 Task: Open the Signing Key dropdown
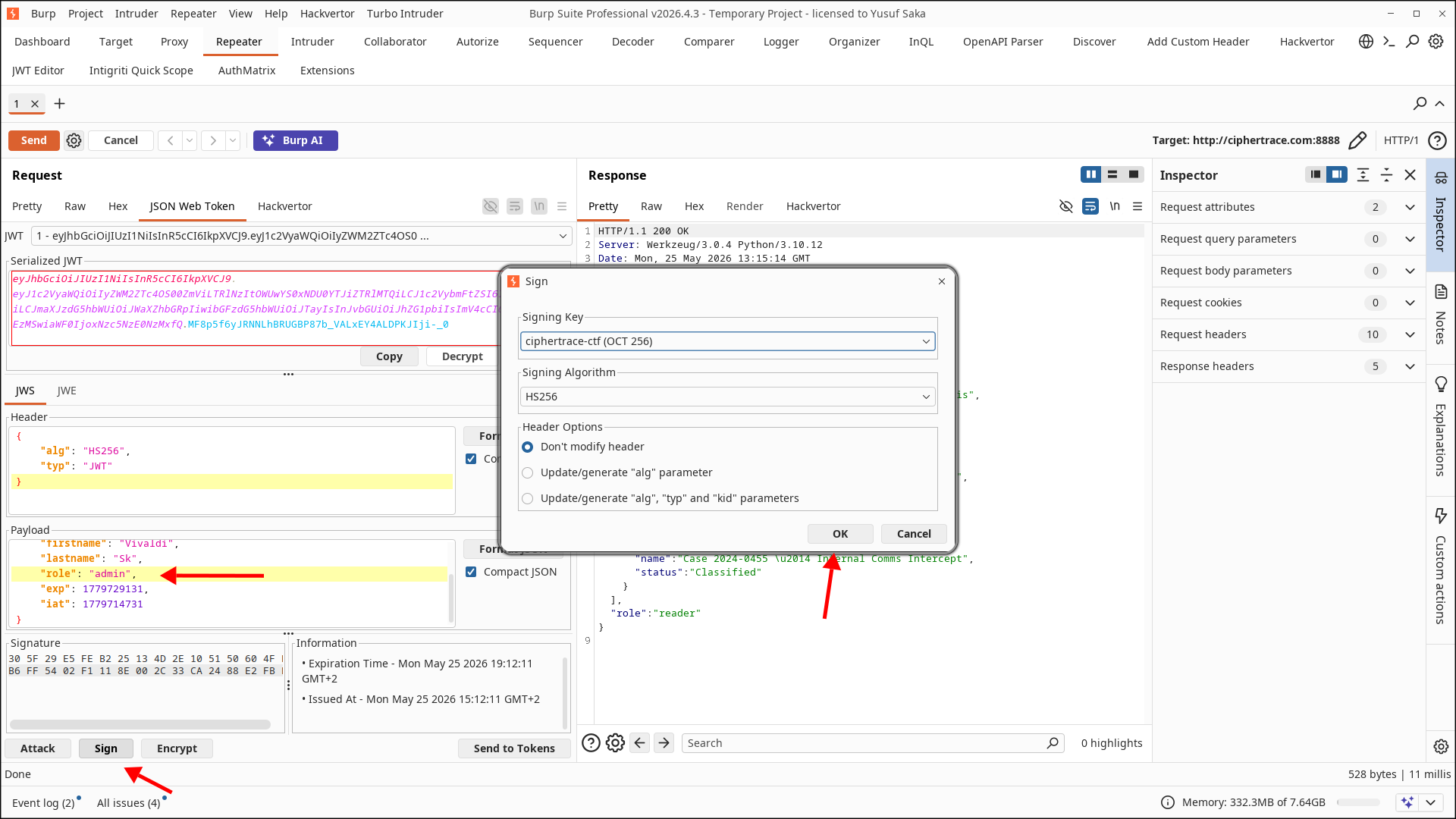727,342
